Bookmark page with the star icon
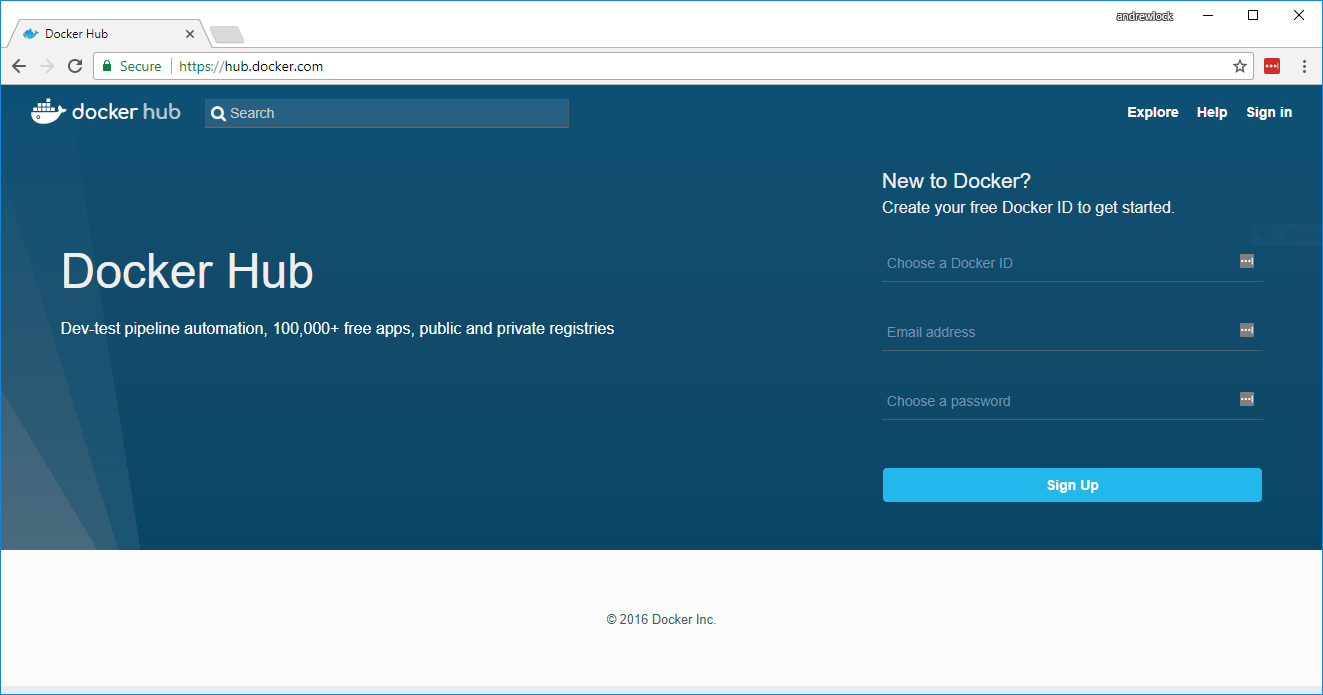 pyautogui.click(x=1240, y=66)
